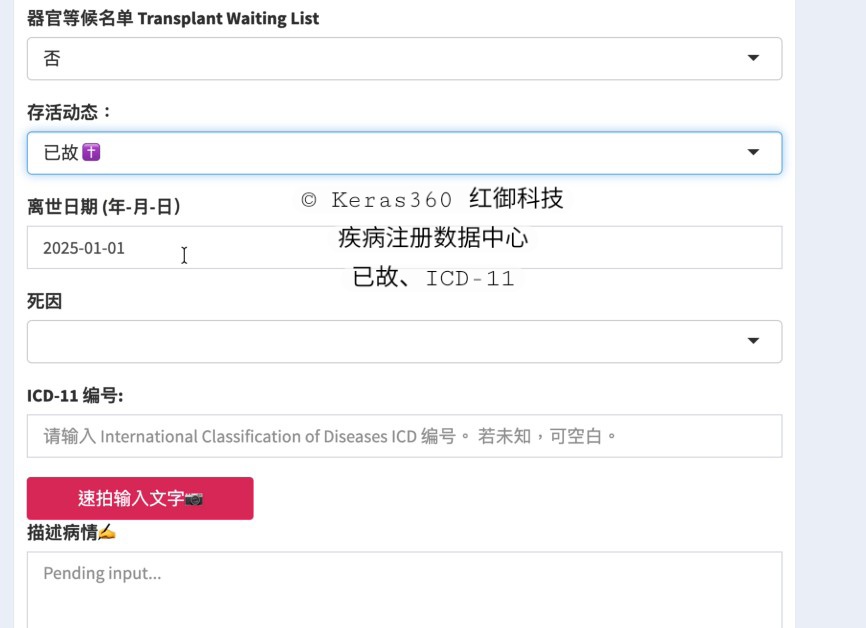Click the Keras360 红御科技 copyright text
This screenshot has height=628, width=866.
coord(432,199)
